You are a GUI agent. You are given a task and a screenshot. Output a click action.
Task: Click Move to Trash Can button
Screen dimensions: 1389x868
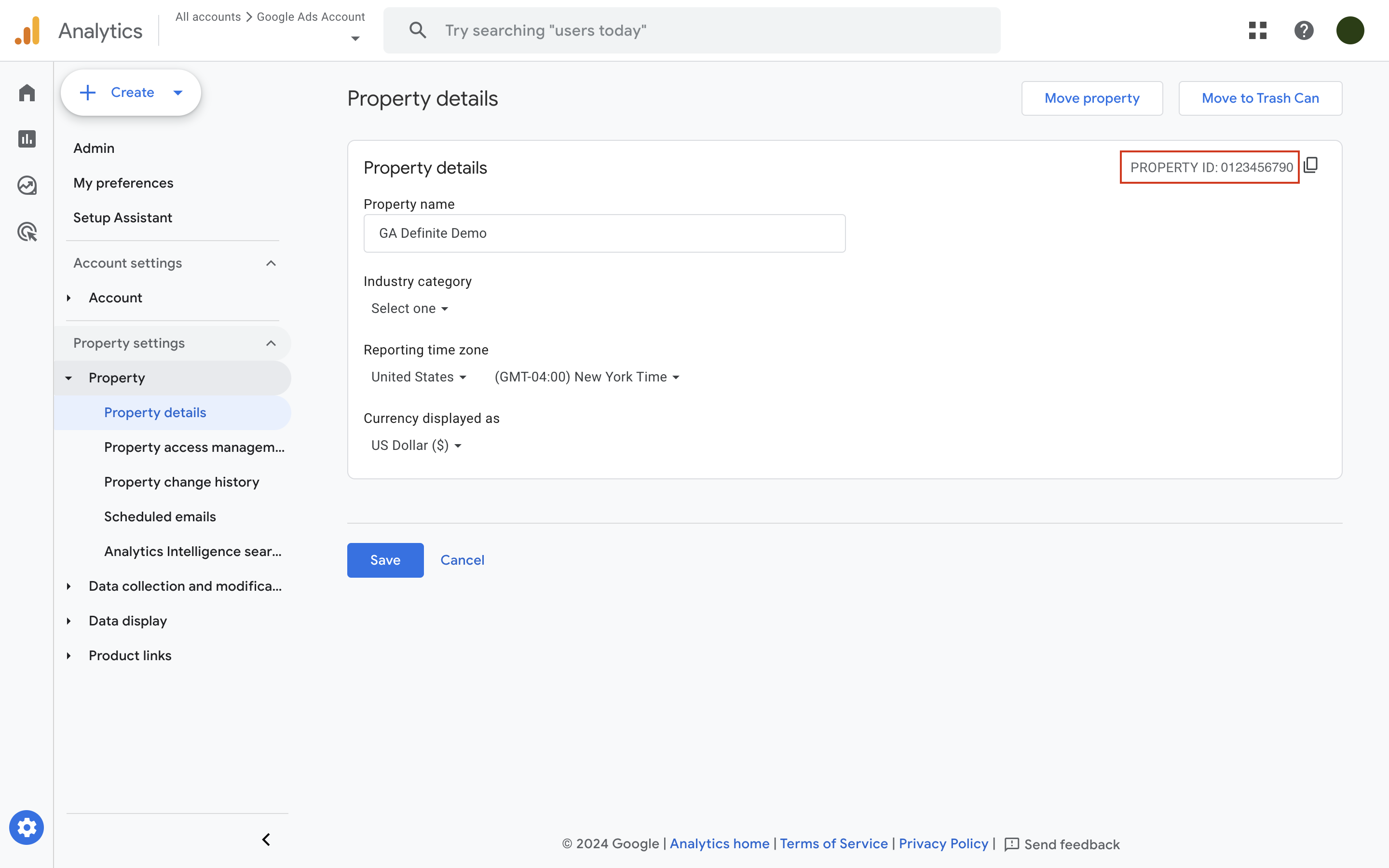[x=1260, y=98]
